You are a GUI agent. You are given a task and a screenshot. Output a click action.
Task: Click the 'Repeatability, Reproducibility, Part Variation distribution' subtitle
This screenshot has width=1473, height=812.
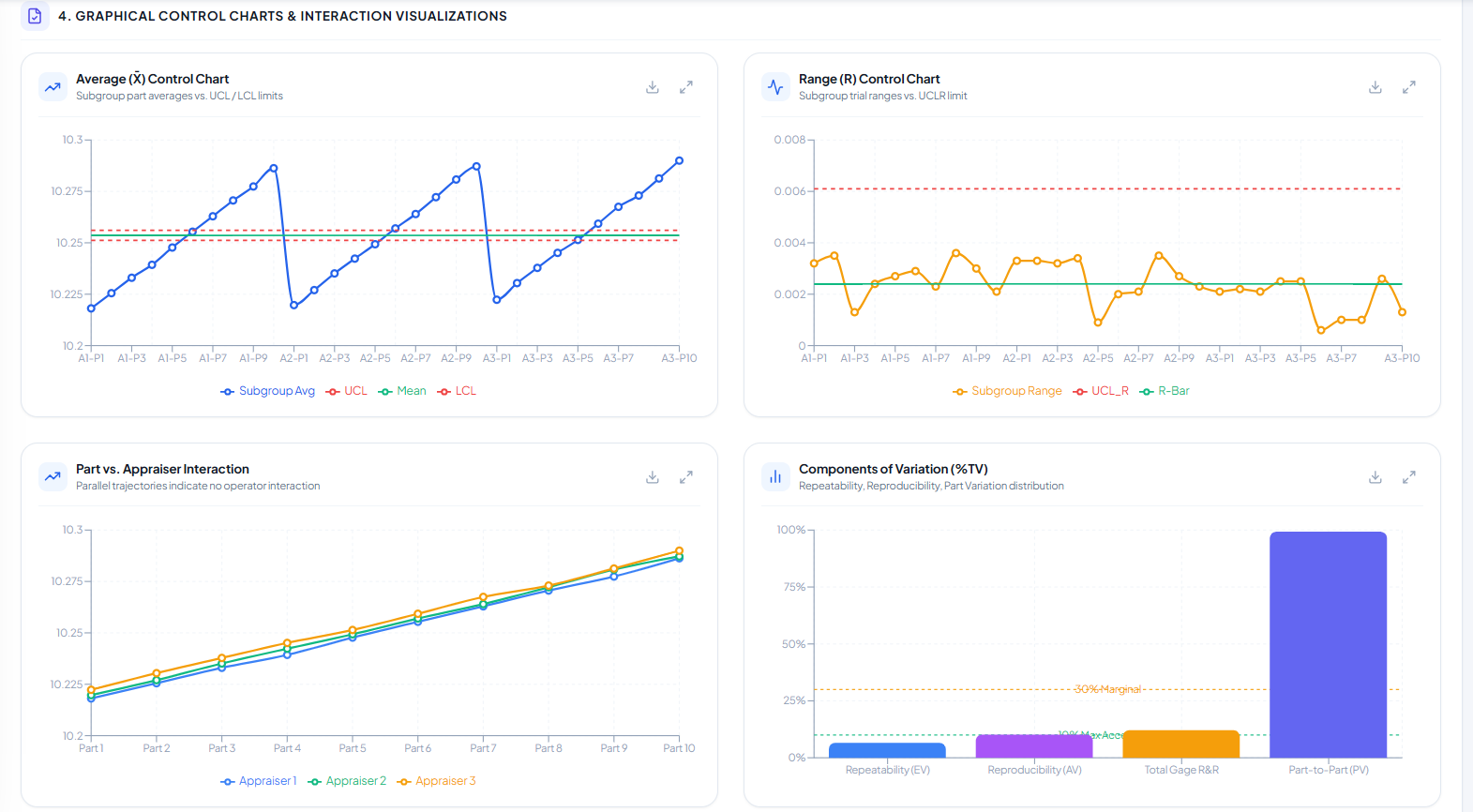(x=931, y=486)
